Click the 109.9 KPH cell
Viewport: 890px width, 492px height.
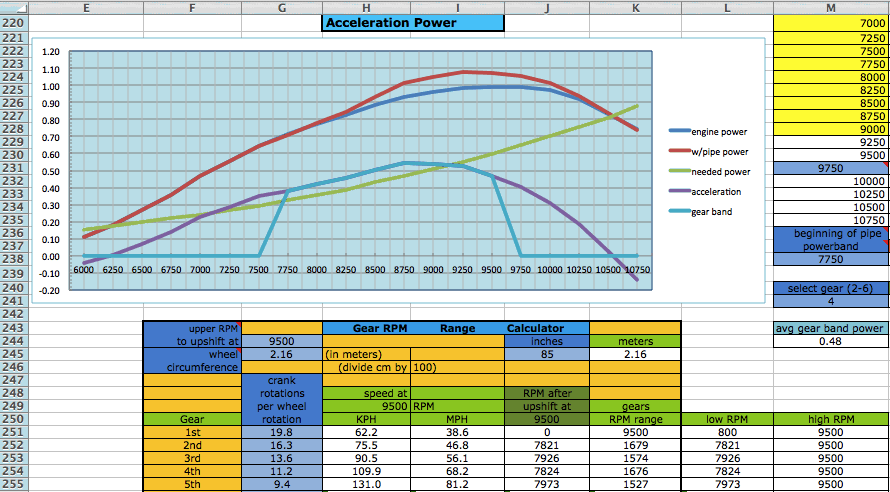pyautogui.click(x=366, y=472)
